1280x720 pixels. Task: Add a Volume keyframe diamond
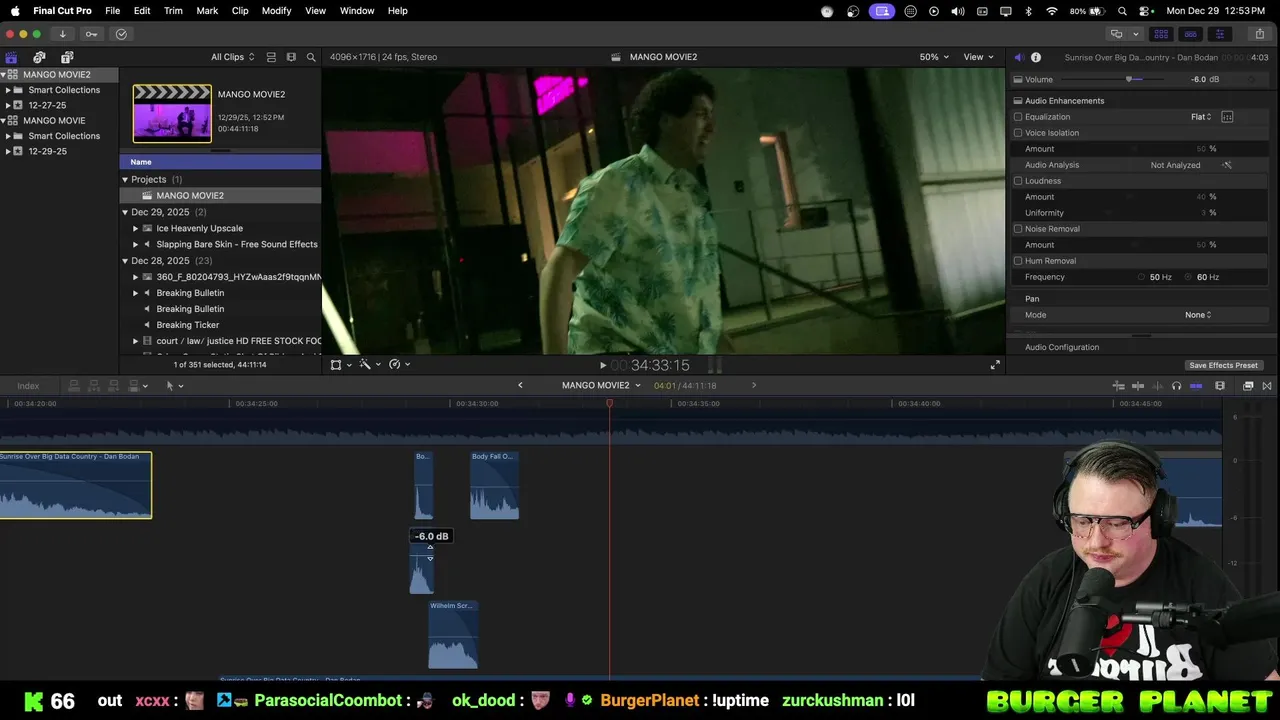coord(1254,79)
